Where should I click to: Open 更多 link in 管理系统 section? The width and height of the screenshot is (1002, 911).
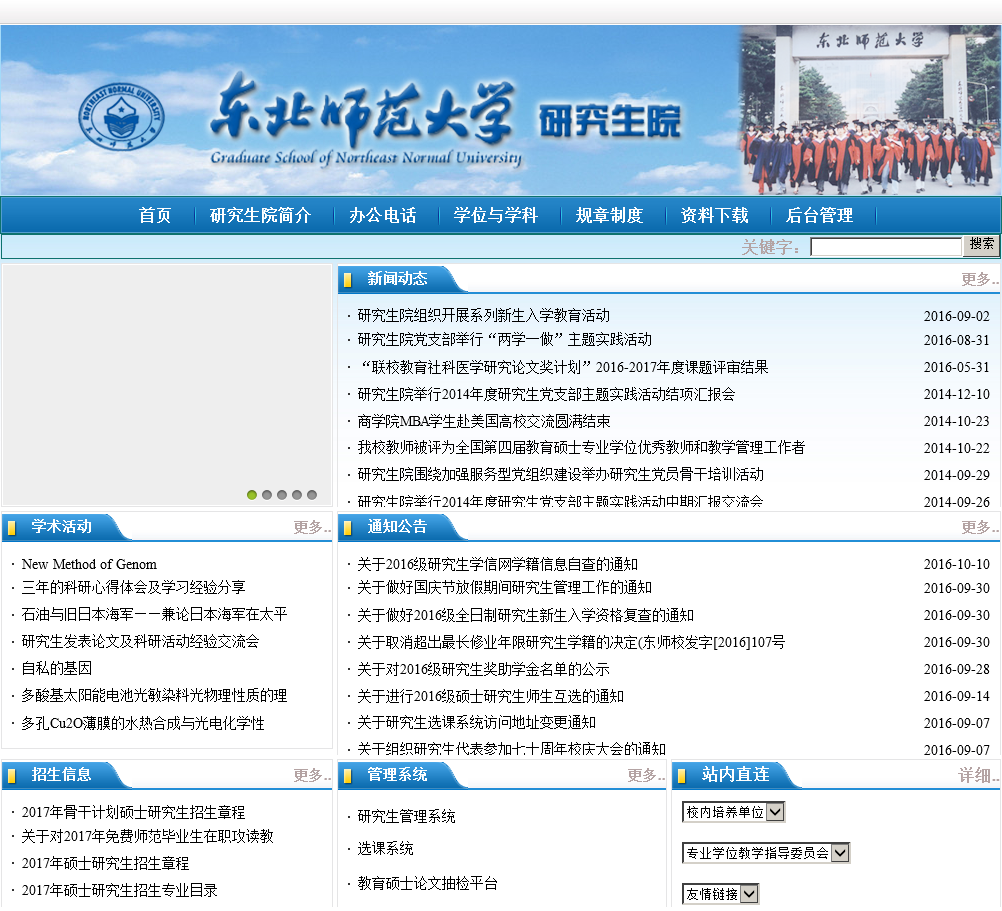(645, 775)
